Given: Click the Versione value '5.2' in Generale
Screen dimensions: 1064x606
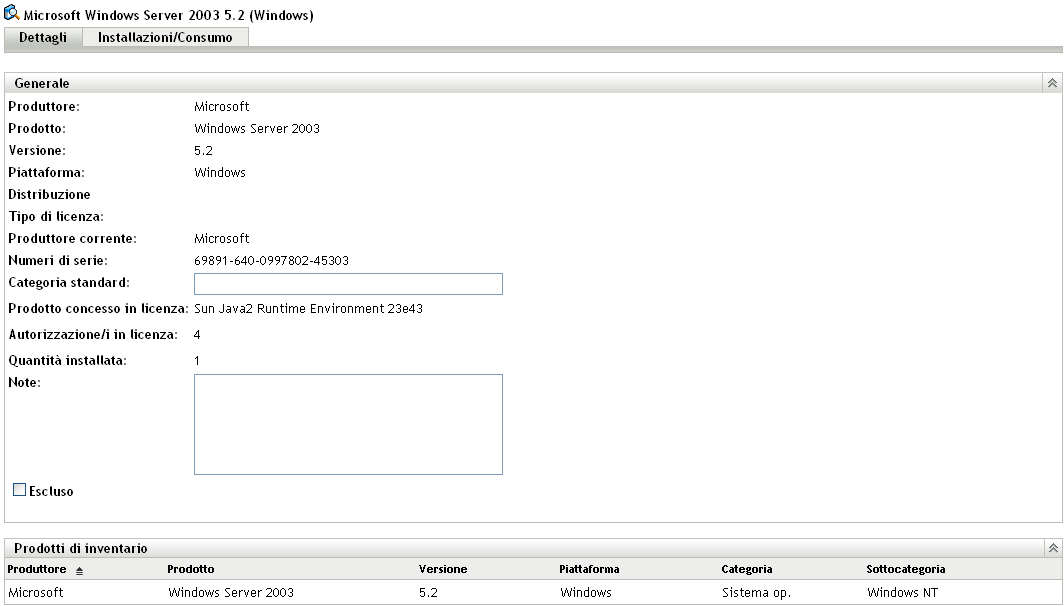Looking at the screenshot, I should click(203, 151).
